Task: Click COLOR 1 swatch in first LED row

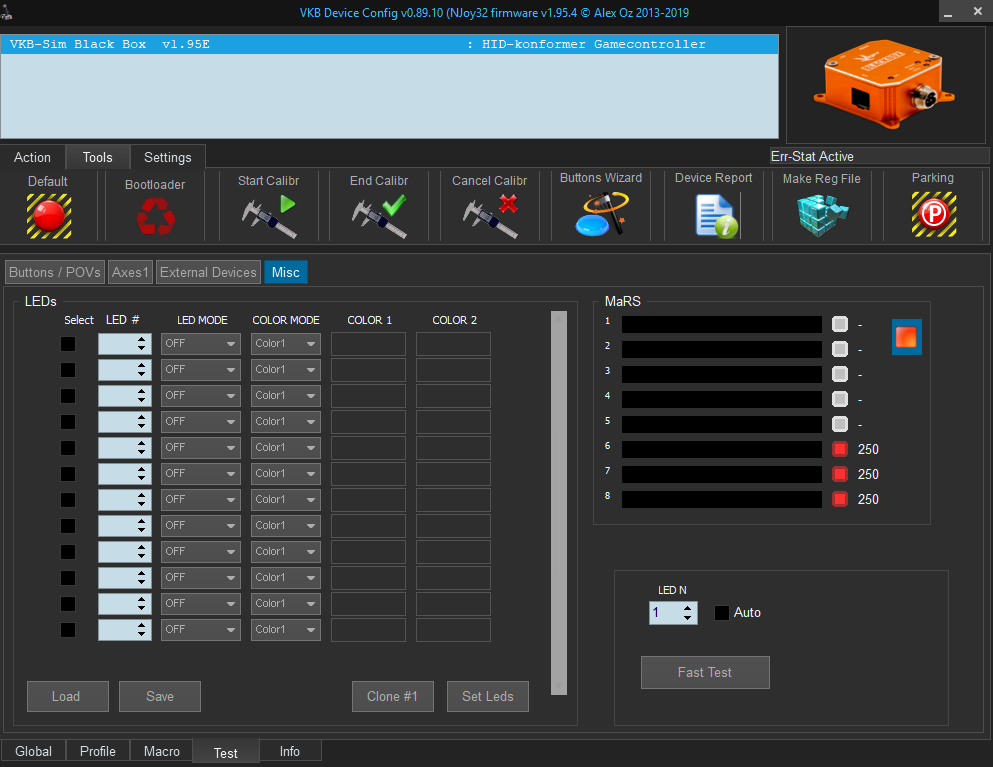Action: pyautogui.click(x=369, y=344)
